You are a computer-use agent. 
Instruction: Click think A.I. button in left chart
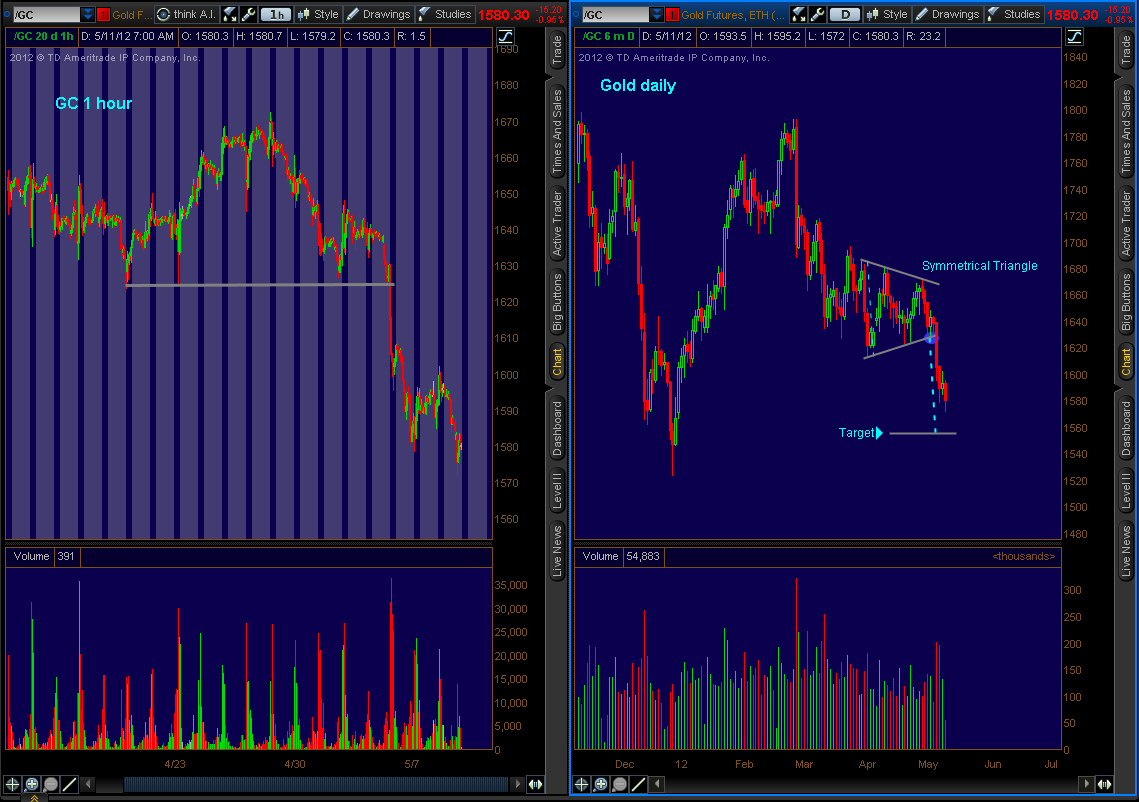(187, 14)
